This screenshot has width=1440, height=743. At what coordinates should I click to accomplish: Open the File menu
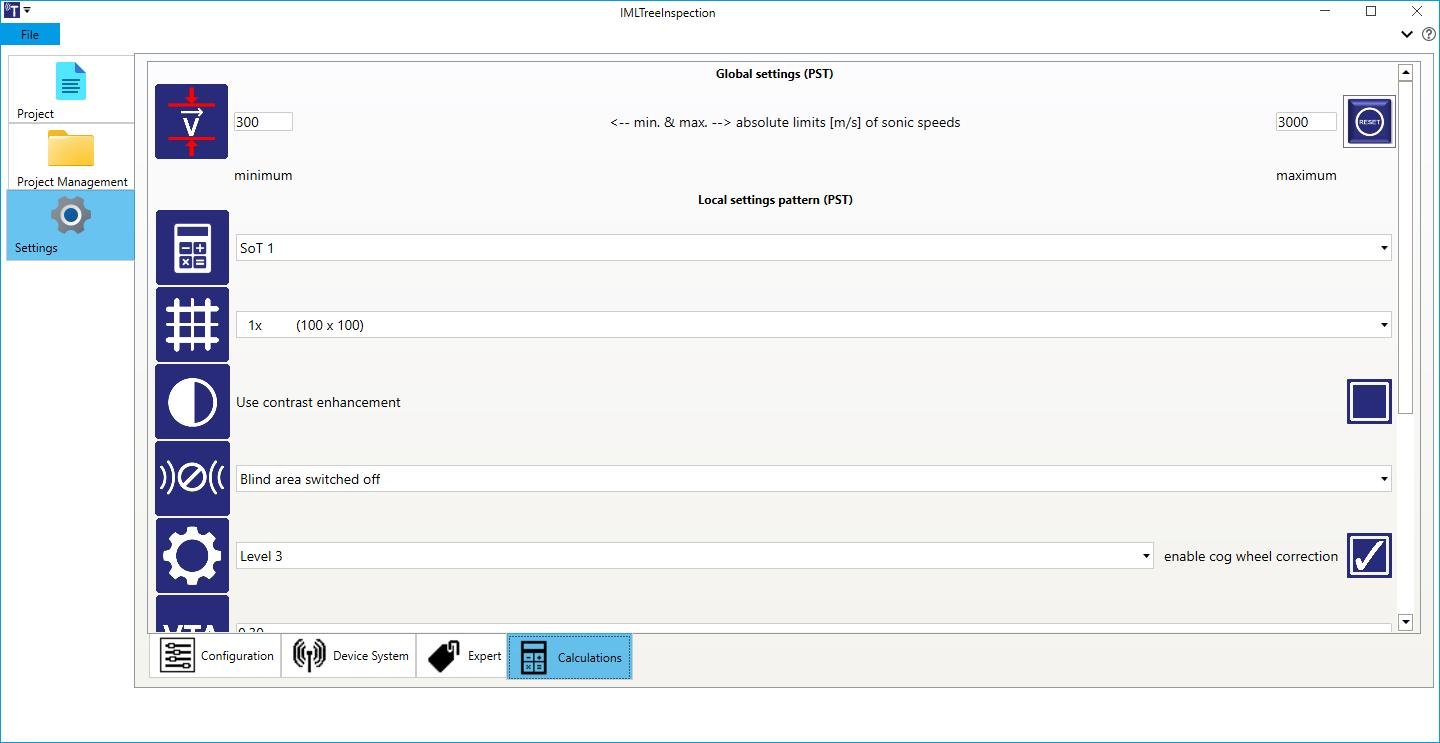click(30, 34)
